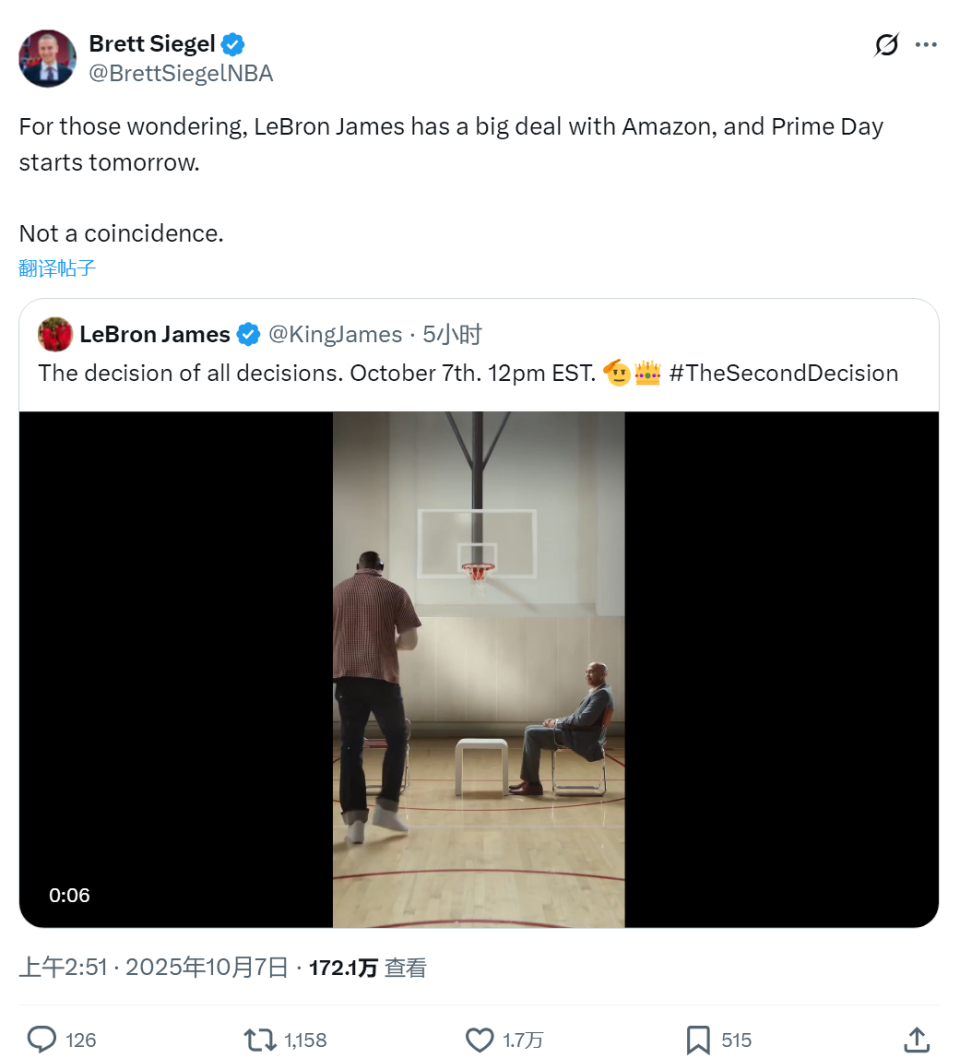Viewport: 960px width, 1058px height.
Task: Click the 172.1万 views count
Action: tap(343, 967)
